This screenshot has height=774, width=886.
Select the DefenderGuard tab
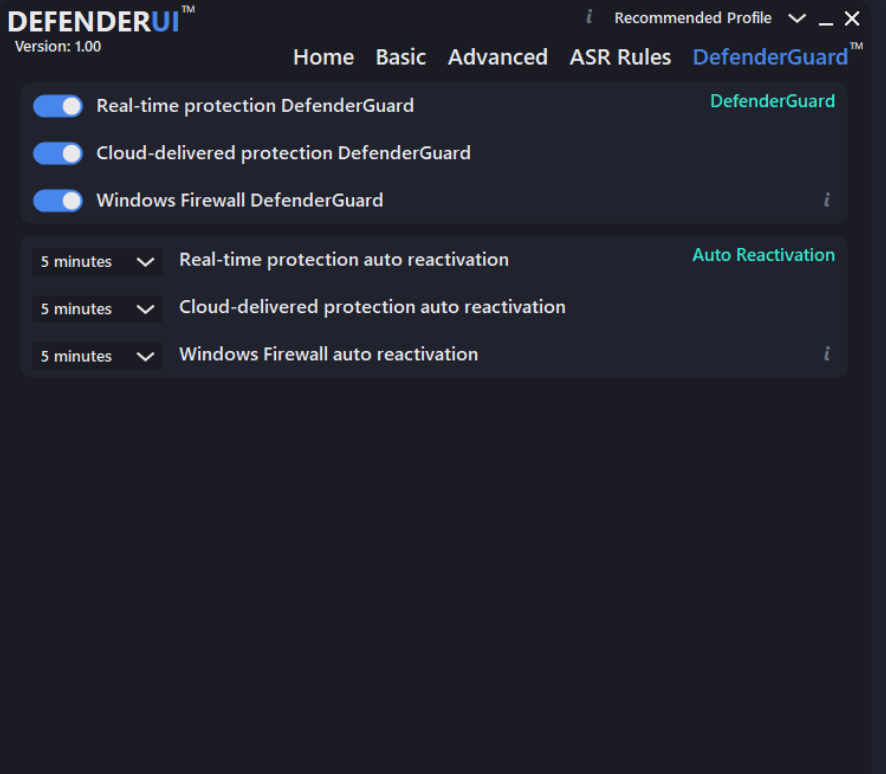(778, 56)
